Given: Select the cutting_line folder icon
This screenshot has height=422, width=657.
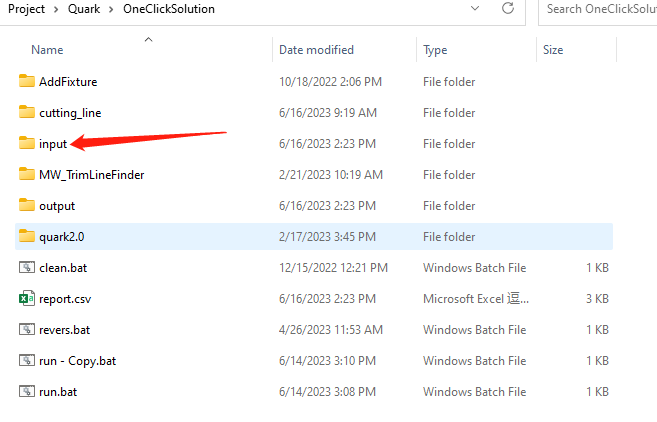Looking at the screenshot, I should 27,113.
